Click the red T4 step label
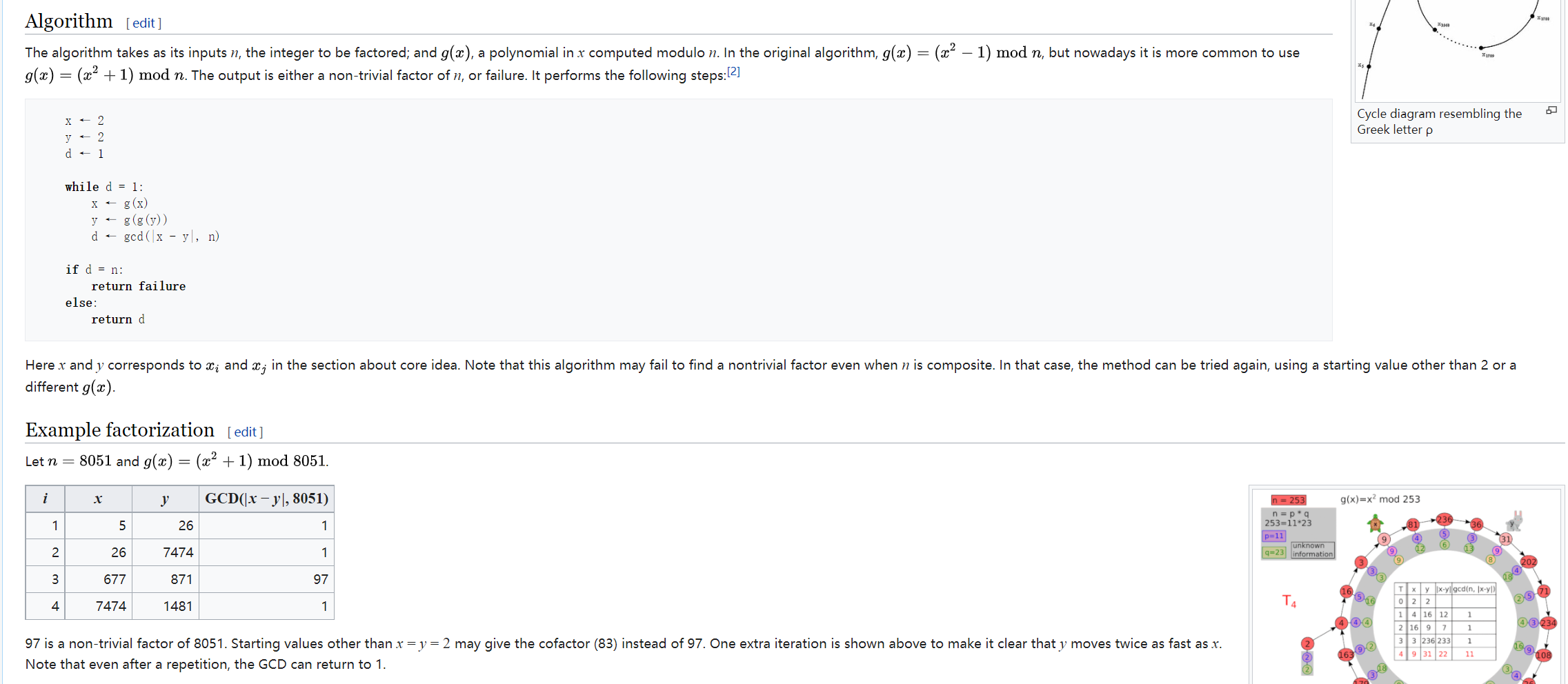 (x=1289, y=601)
